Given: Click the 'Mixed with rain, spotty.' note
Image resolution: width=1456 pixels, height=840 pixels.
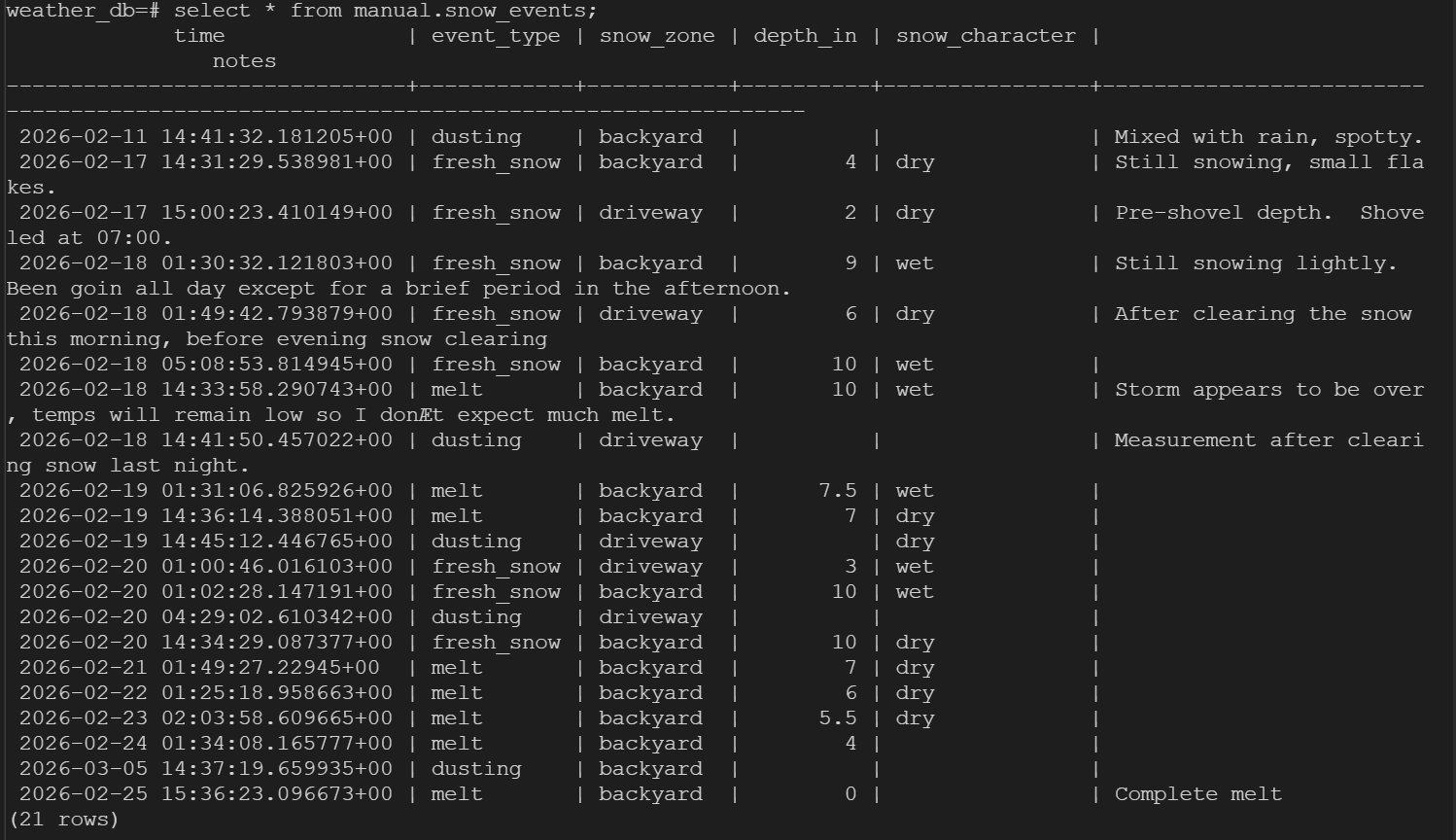Looking at the screenshot, I should click(x=1268, y=137).
